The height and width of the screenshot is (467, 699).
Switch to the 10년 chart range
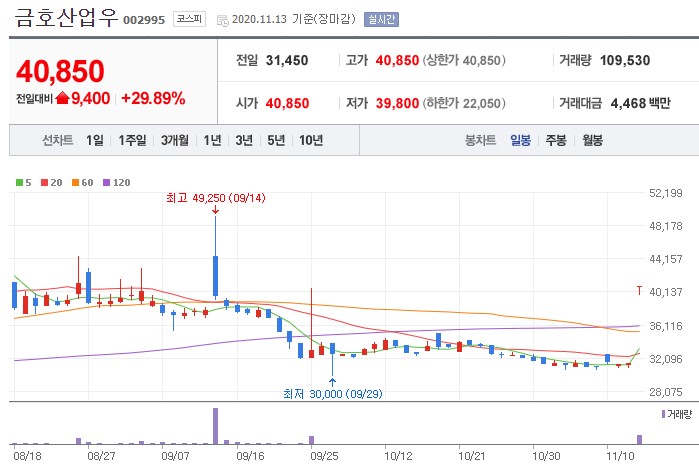(x=311, y=140)
